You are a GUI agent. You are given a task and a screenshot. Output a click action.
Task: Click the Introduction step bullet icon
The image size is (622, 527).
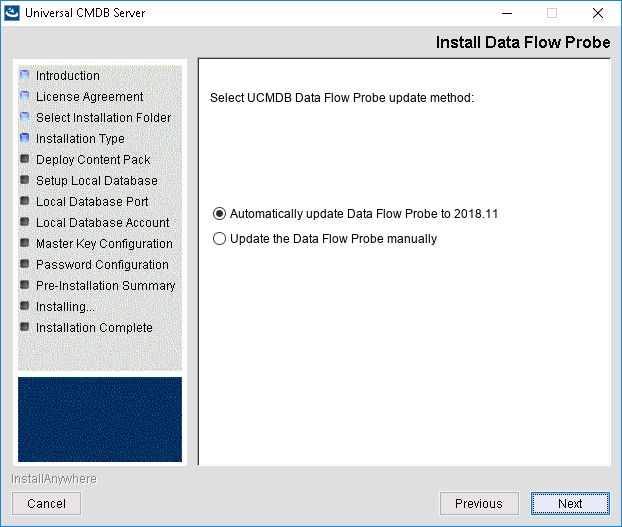pyautogui.click(x=25, y=75)
